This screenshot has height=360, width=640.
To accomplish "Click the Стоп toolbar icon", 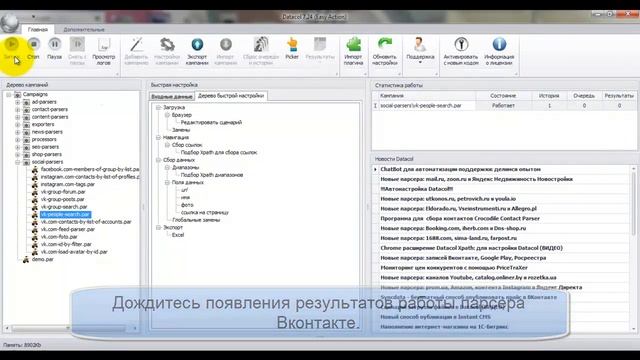I will click(x=33, y=44).
